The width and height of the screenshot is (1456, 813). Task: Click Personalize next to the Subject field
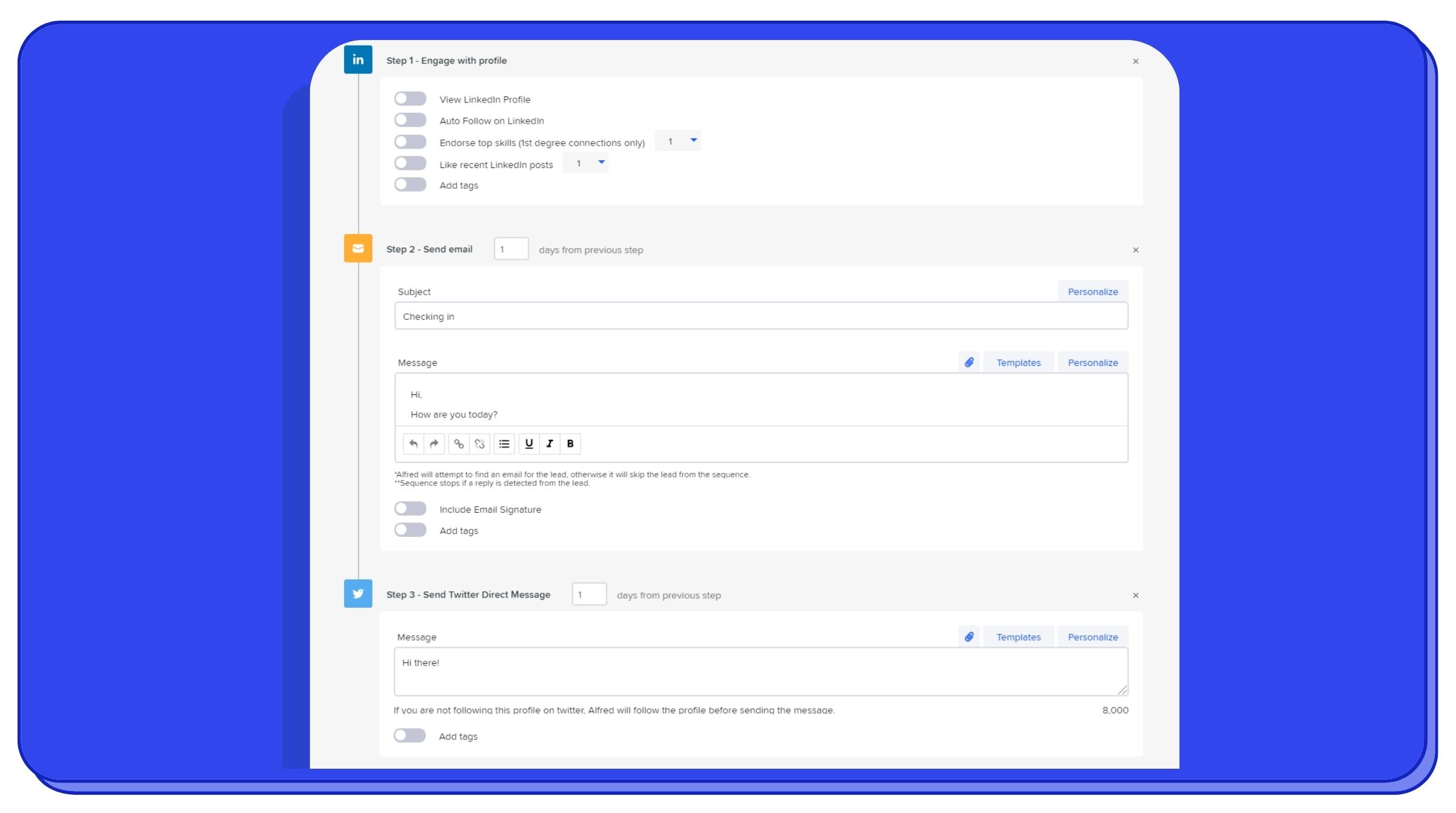1093,291
